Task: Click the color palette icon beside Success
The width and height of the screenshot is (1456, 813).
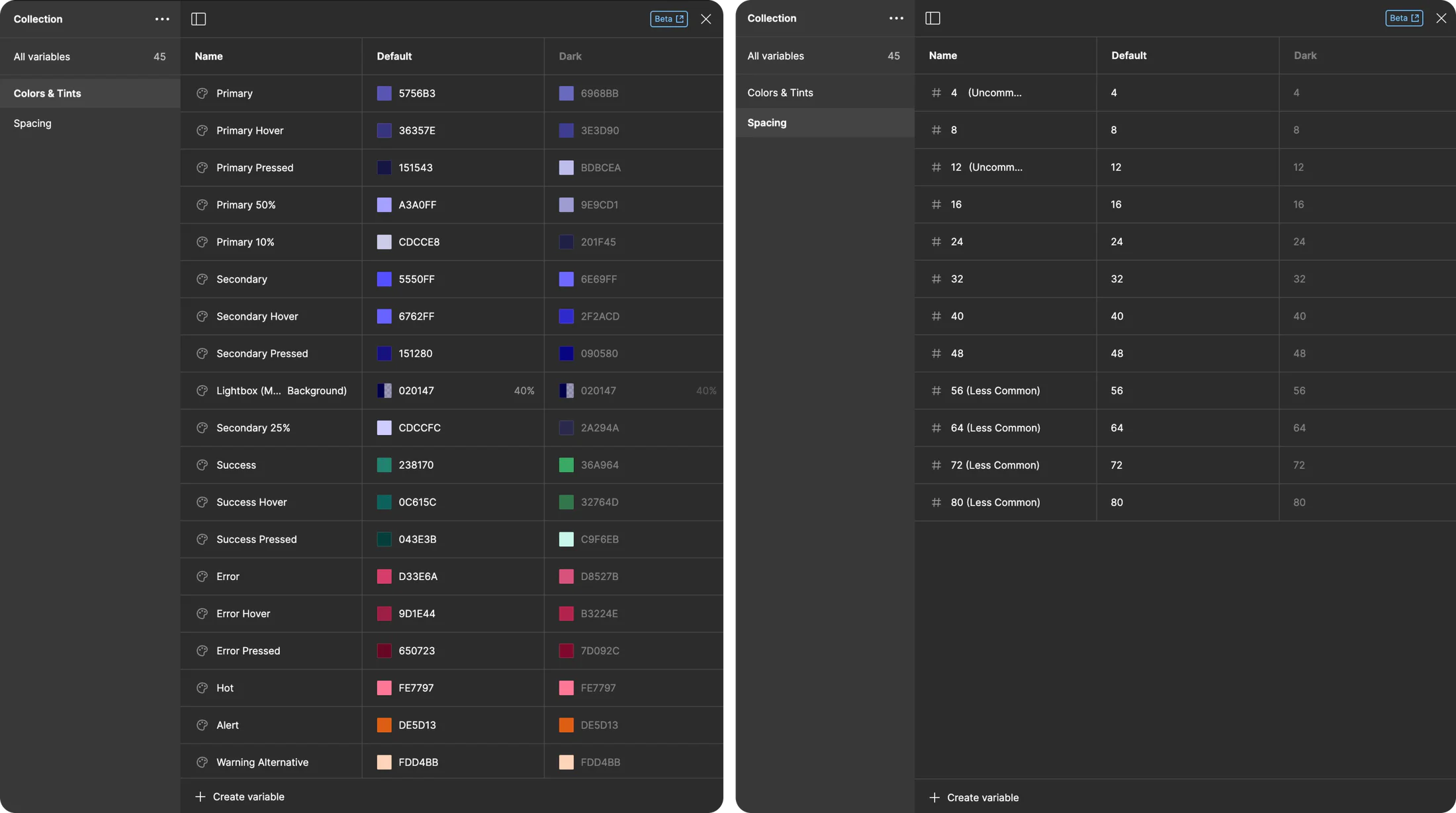Action: (x=203, y=465)
